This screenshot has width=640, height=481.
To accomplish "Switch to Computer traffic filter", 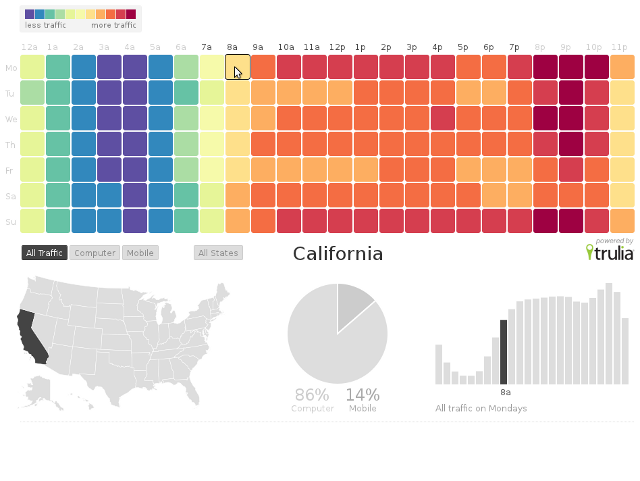I will [95, 253].
